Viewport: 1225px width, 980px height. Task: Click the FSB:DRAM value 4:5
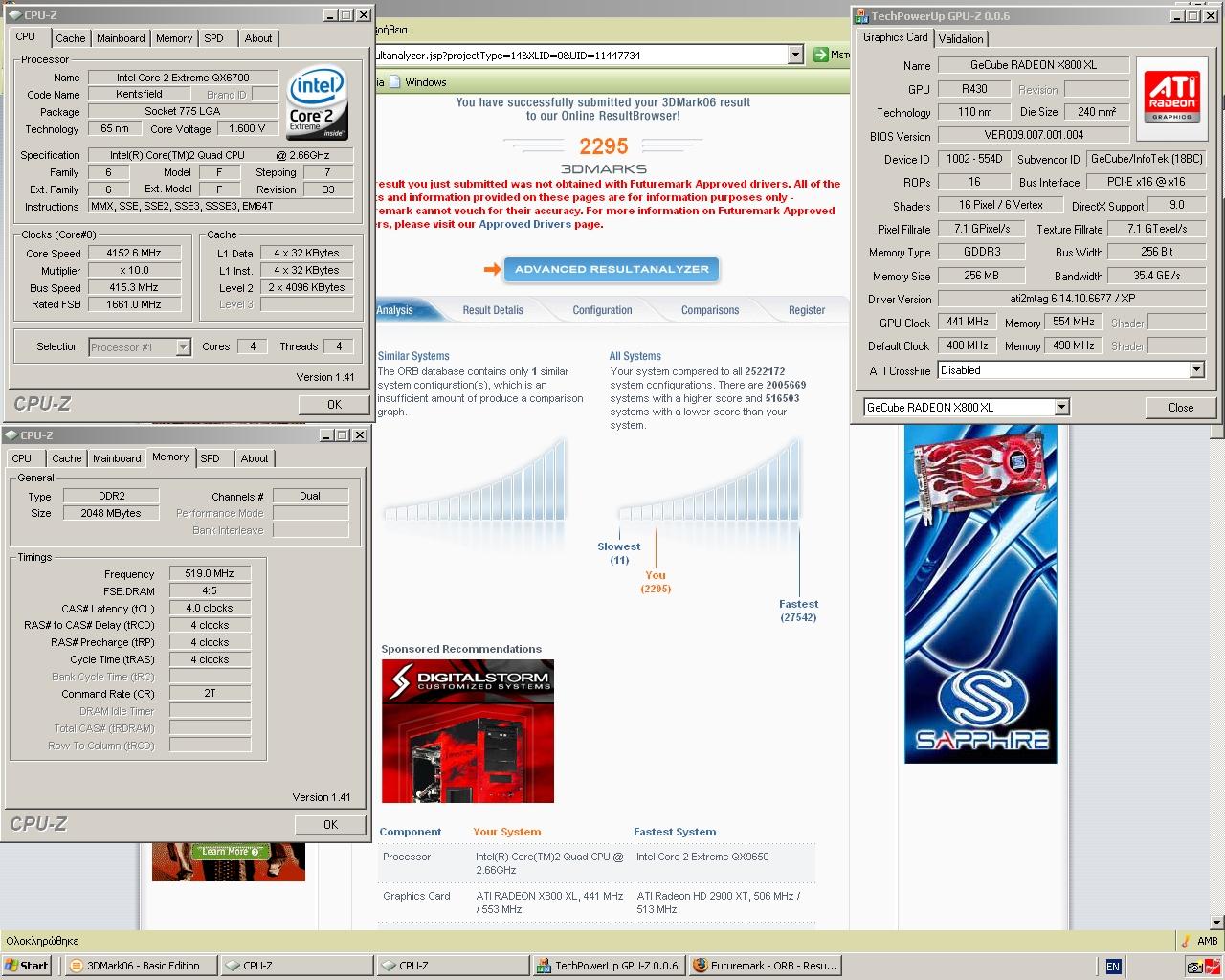[x=210, y=590]
